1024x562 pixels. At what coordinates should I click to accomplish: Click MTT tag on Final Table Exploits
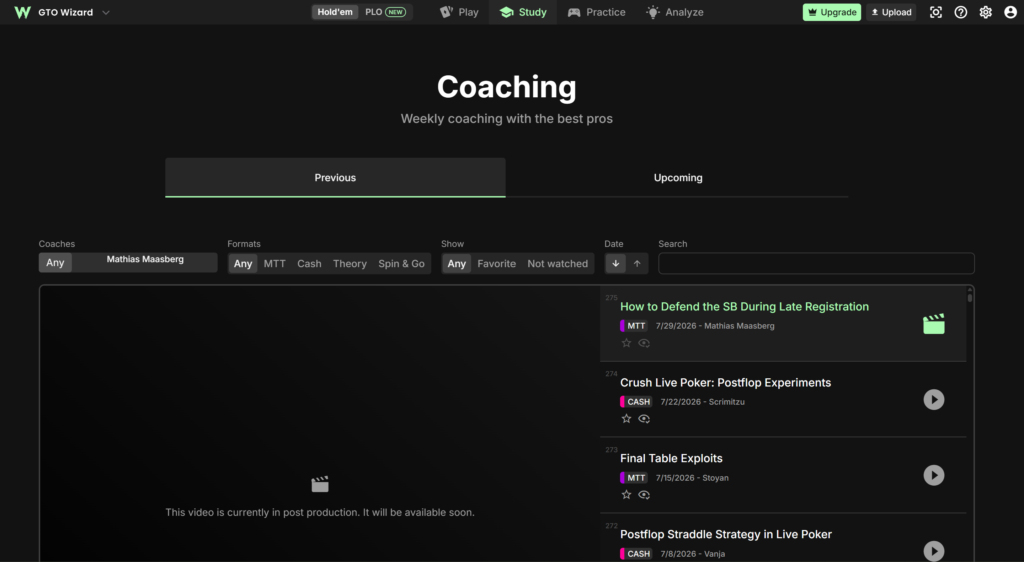634,477
